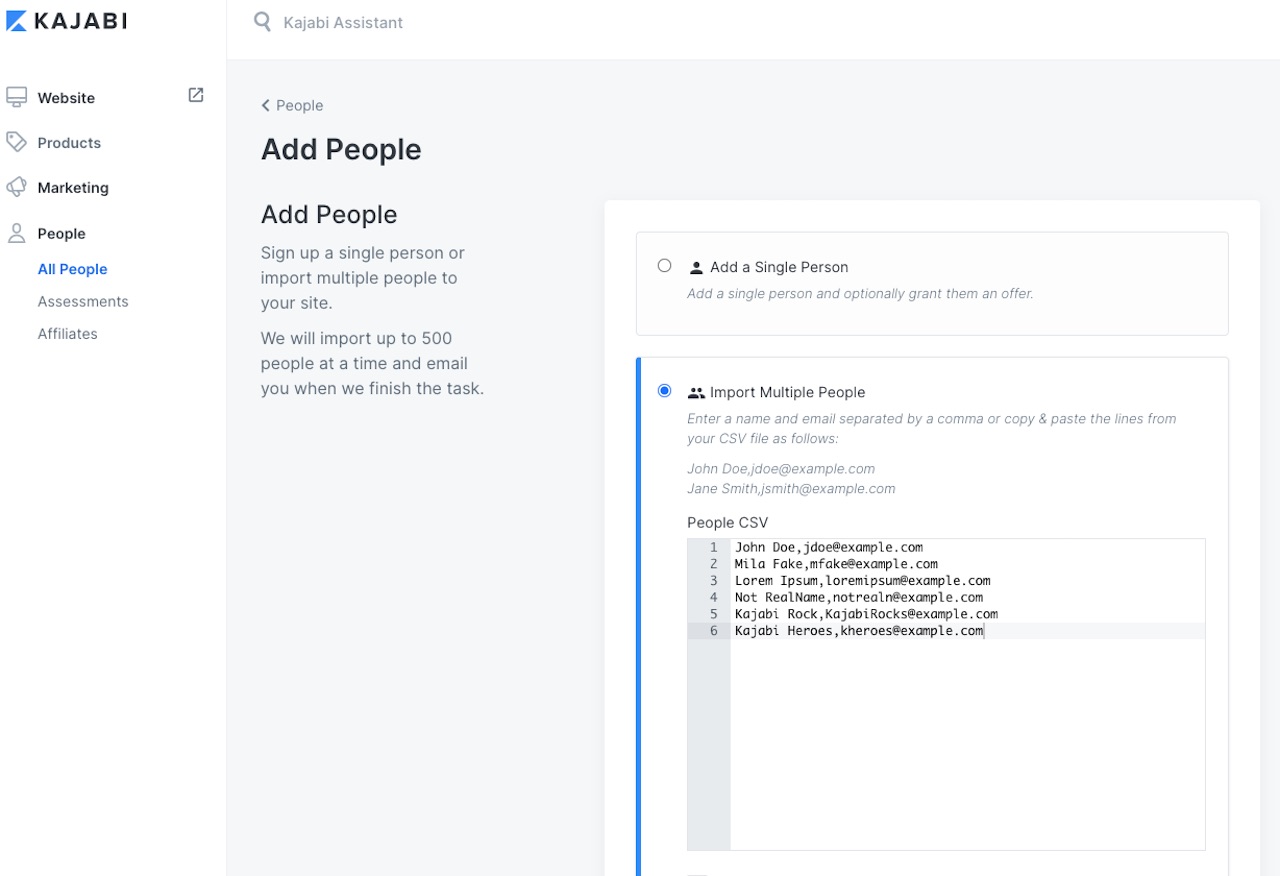Click the multiple people icon in import option

[697, 392]
